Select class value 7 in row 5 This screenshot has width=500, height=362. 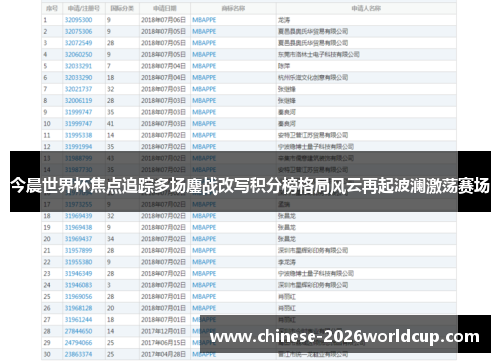click(109, 66)
